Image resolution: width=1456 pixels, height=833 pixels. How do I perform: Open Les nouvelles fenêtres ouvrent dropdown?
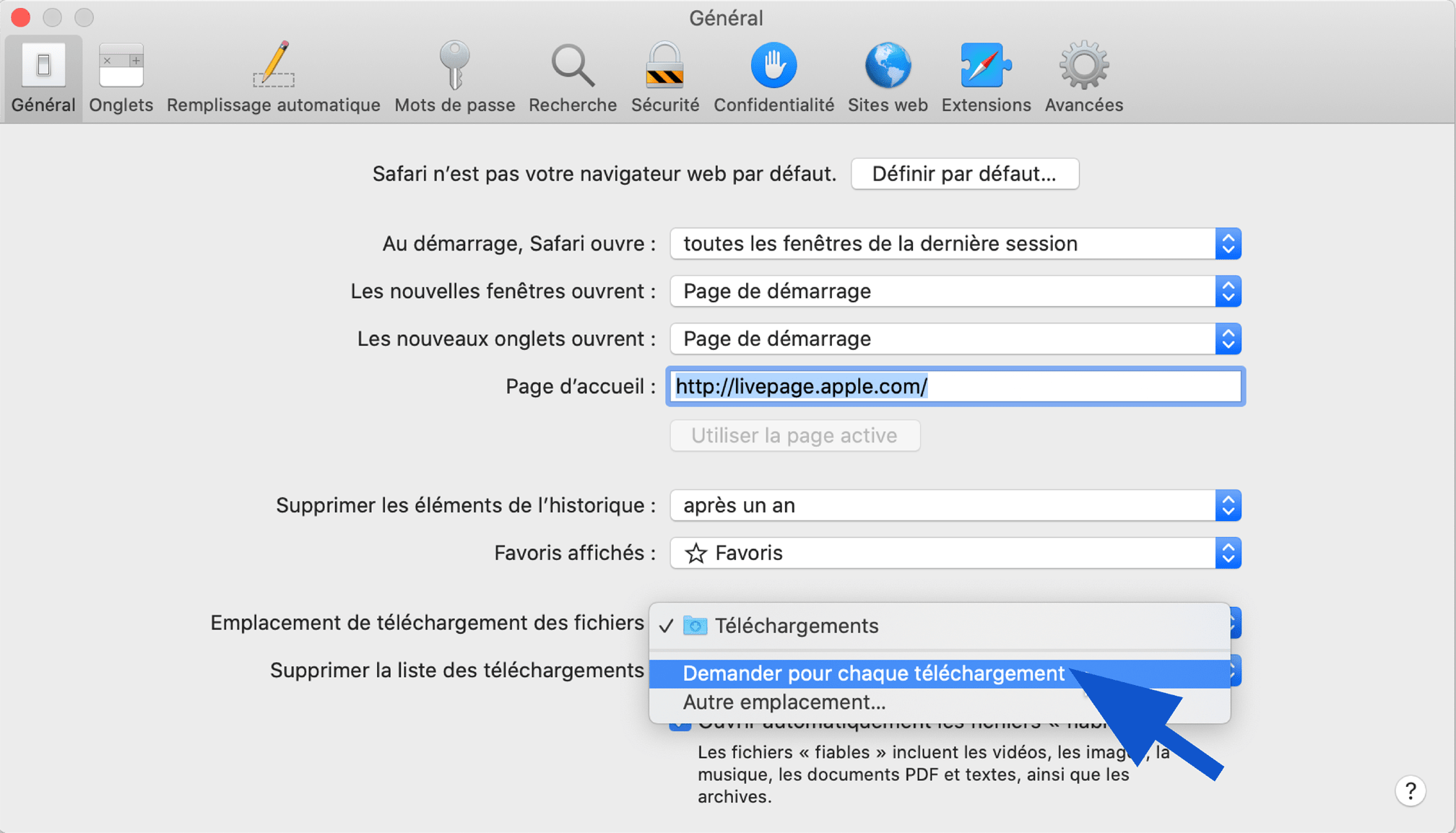pos(955,292)
